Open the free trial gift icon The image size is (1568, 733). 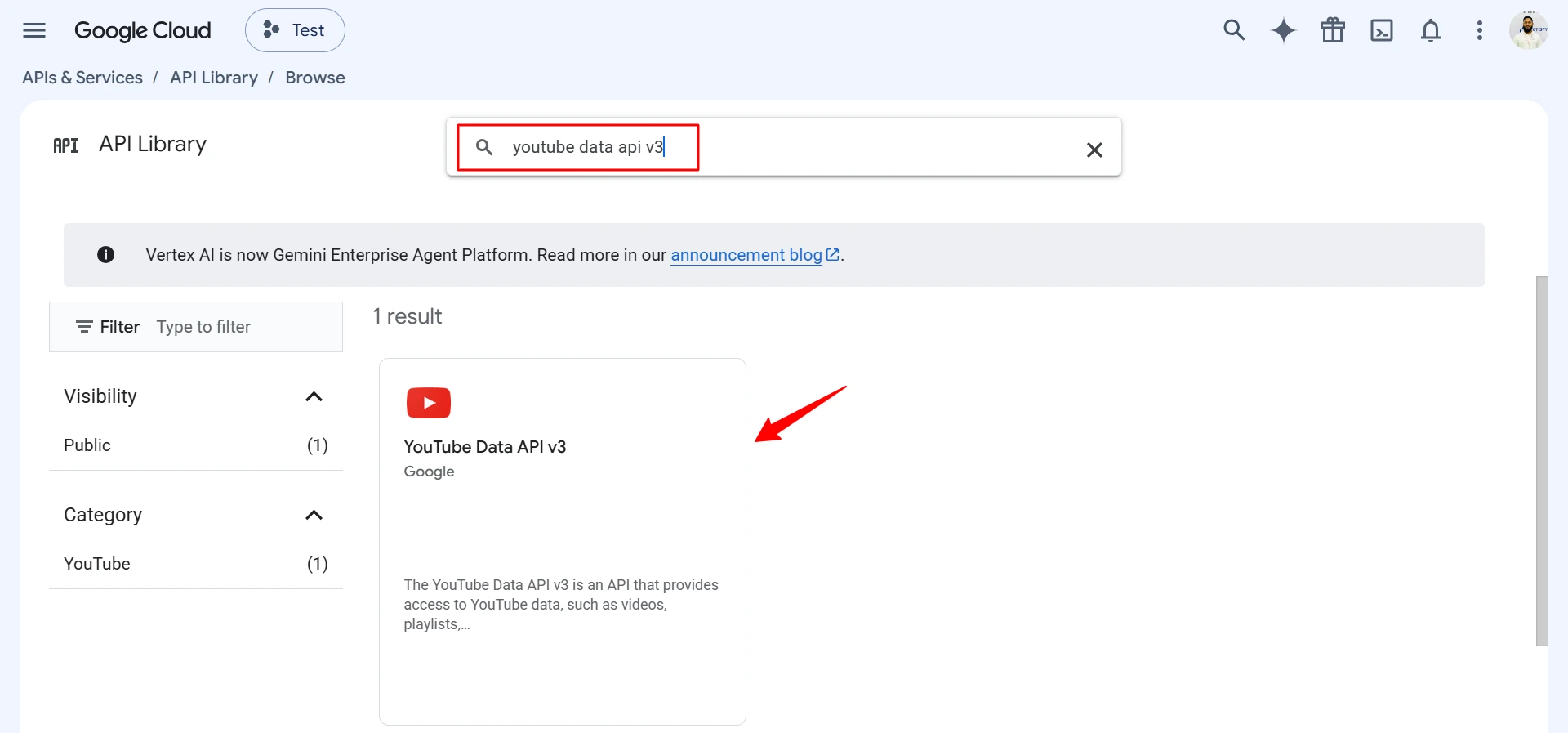1333,30
